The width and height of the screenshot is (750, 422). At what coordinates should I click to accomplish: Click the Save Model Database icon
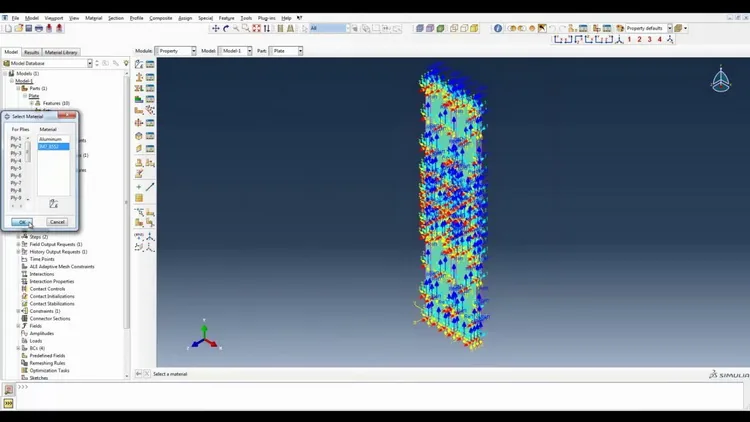coord(29,28)
